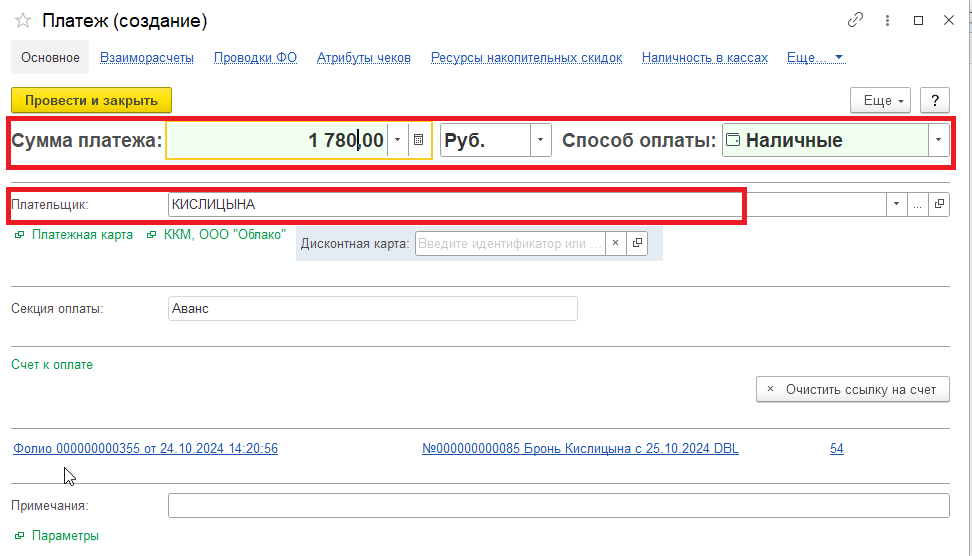Click the Плательщик field with КИСЛИЦЫНА

[527, 204]
